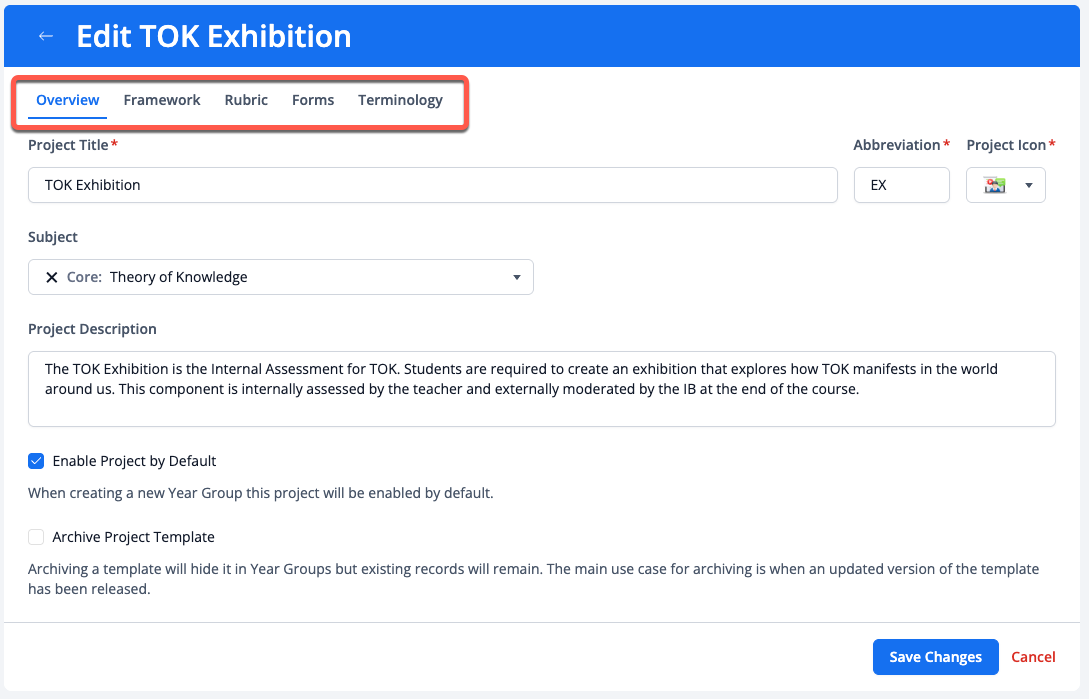Open the Rubric tab
The image size is (1089, 699).
246,100
